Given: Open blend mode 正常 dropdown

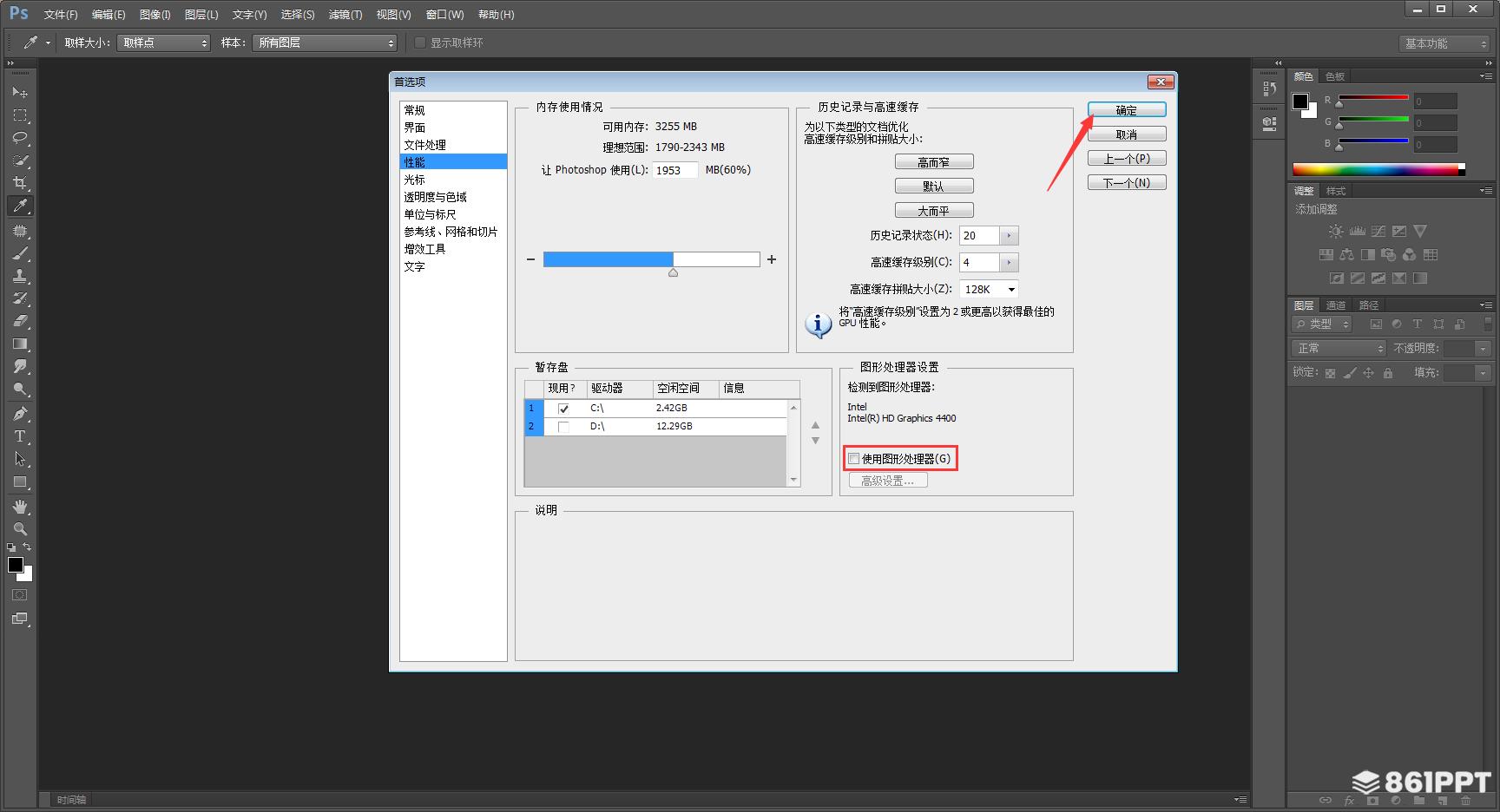Looking at the screenshot, I should [1339, 348].
